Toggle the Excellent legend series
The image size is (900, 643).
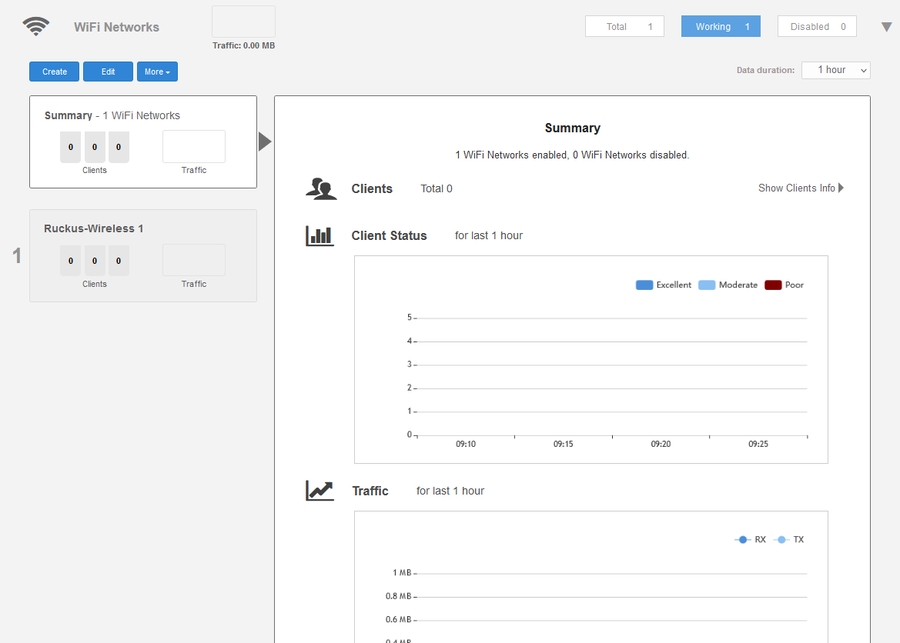(x=664, y=285)
